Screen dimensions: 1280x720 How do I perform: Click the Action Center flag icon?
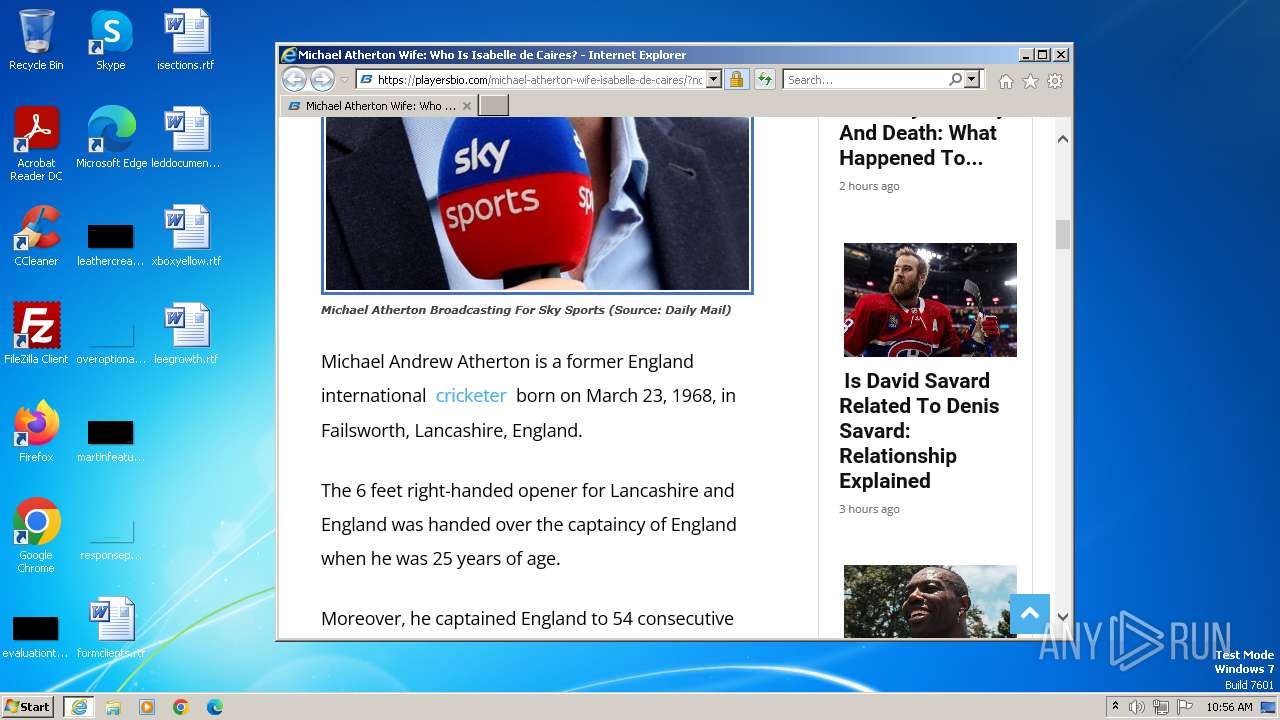(x=1185, y=707)
